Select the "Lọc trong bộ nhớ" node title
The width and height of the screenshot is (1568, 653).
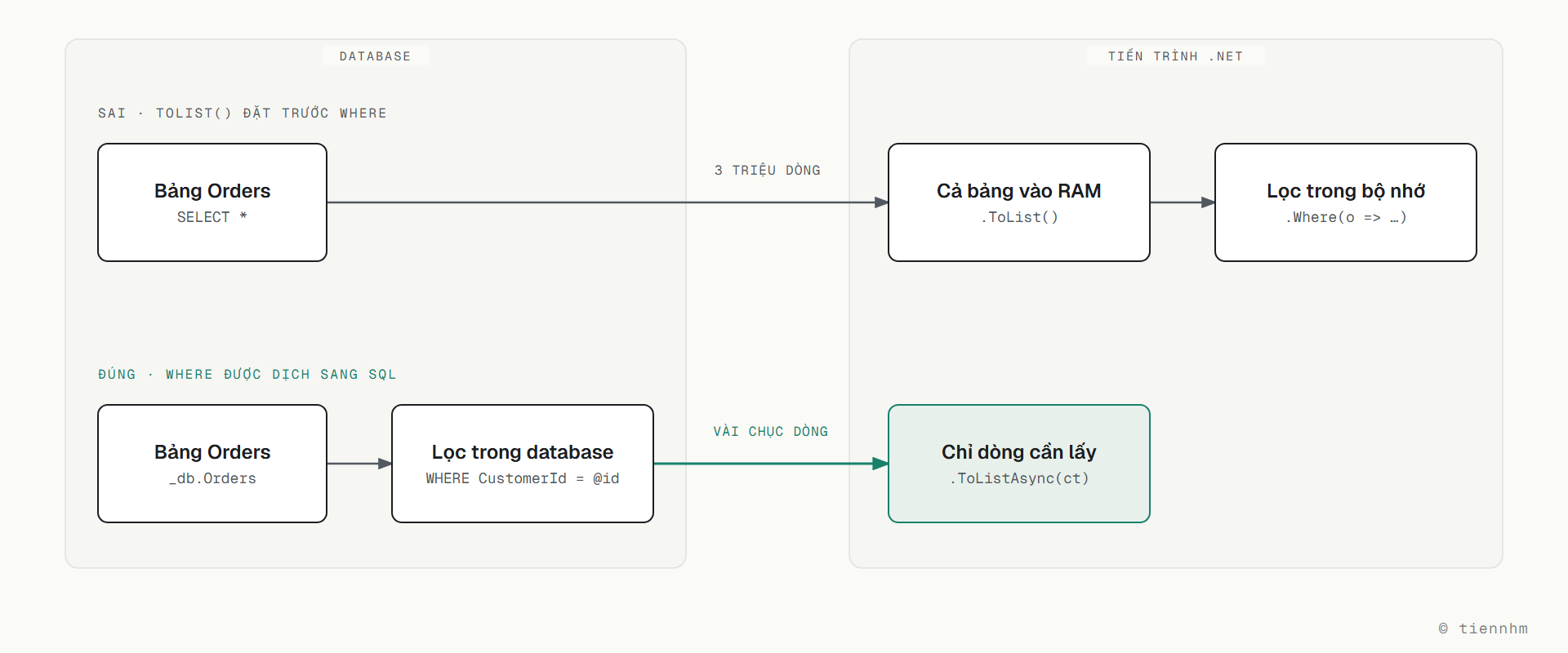pos(1346,191)
